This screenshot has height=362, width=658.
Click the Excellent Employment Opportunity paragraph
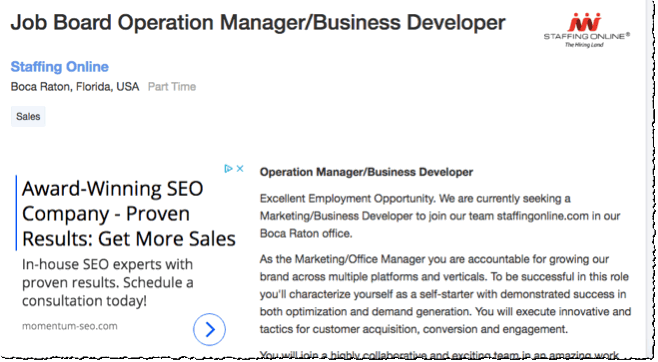pyautogui.click(x=440, y=216)
